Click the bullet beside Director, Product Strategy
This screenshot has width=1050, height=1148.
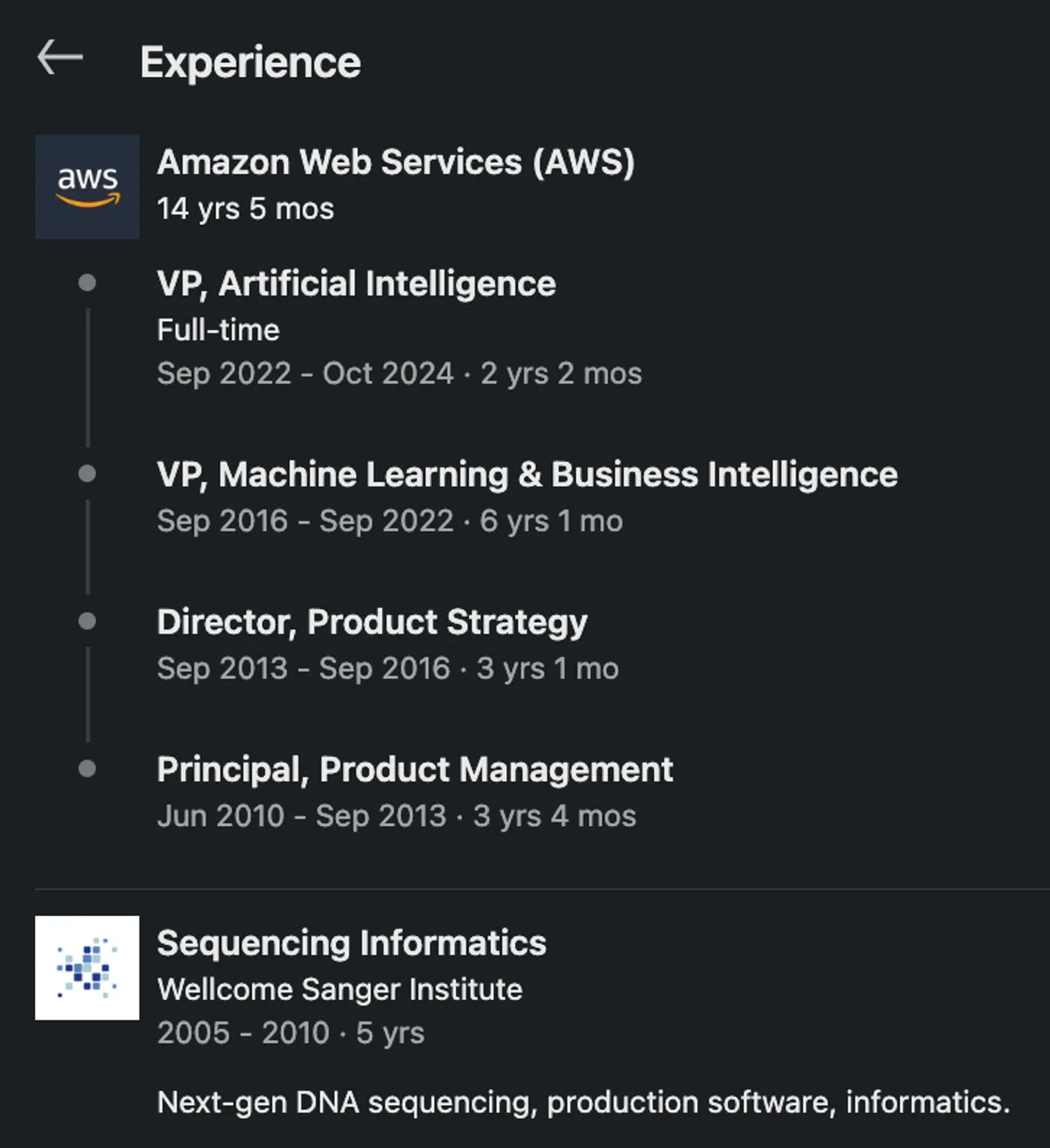click(87, 621)
